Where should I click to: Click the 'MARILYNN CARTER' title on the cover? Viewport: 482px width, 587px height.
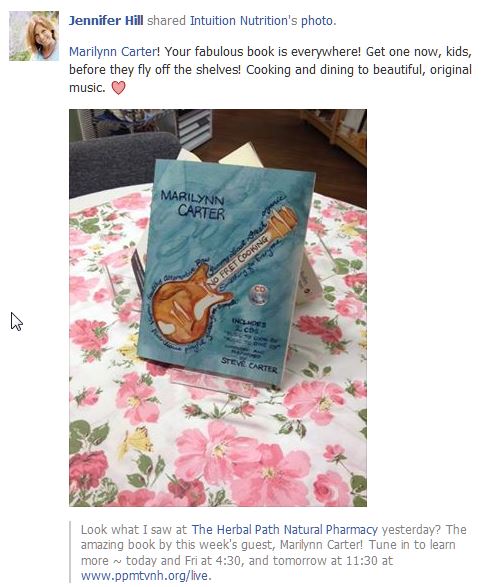click(x=193, y=204)
